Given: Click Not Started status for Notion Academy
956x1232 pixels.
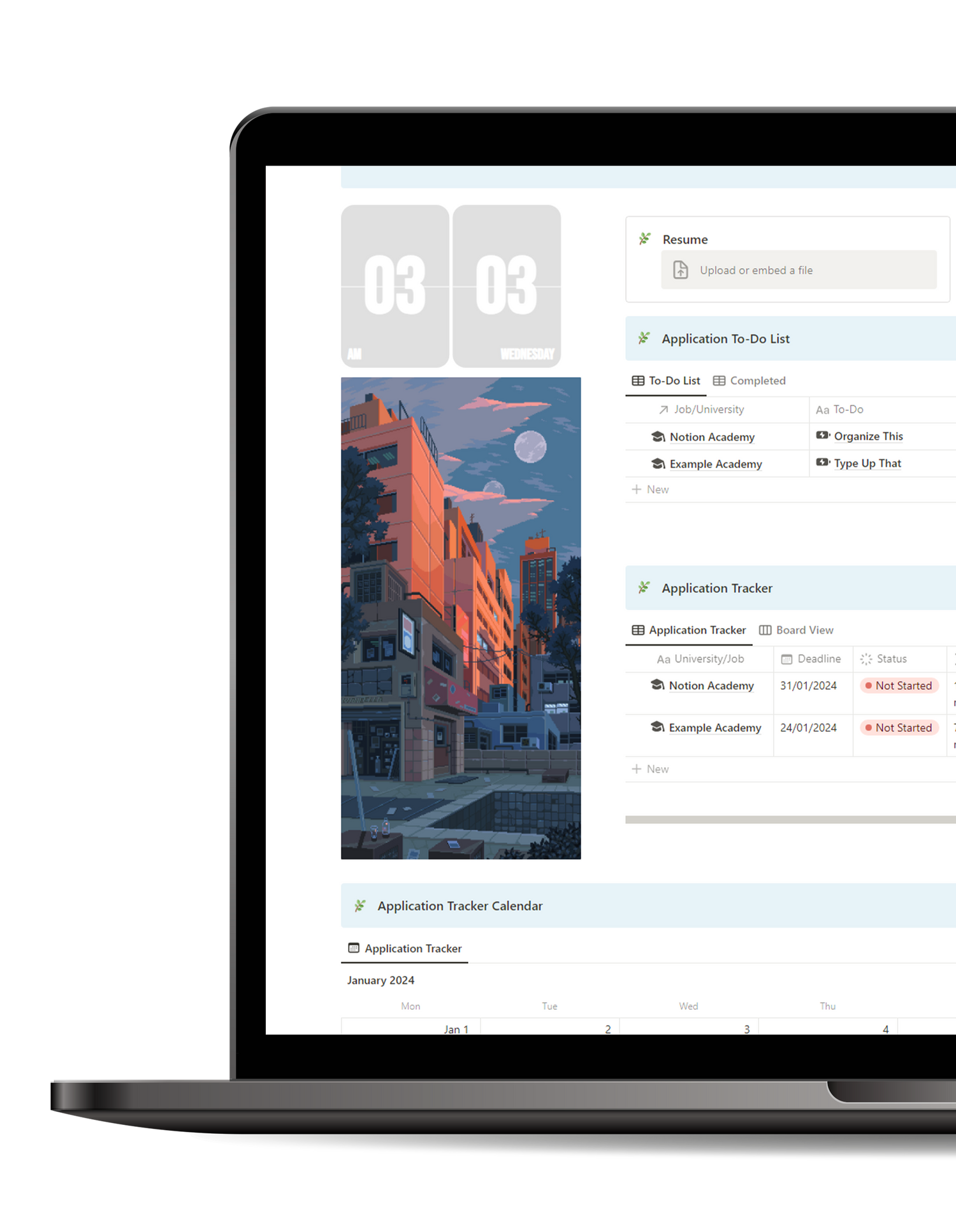Looking at the screenshot, I should [899, 685].
